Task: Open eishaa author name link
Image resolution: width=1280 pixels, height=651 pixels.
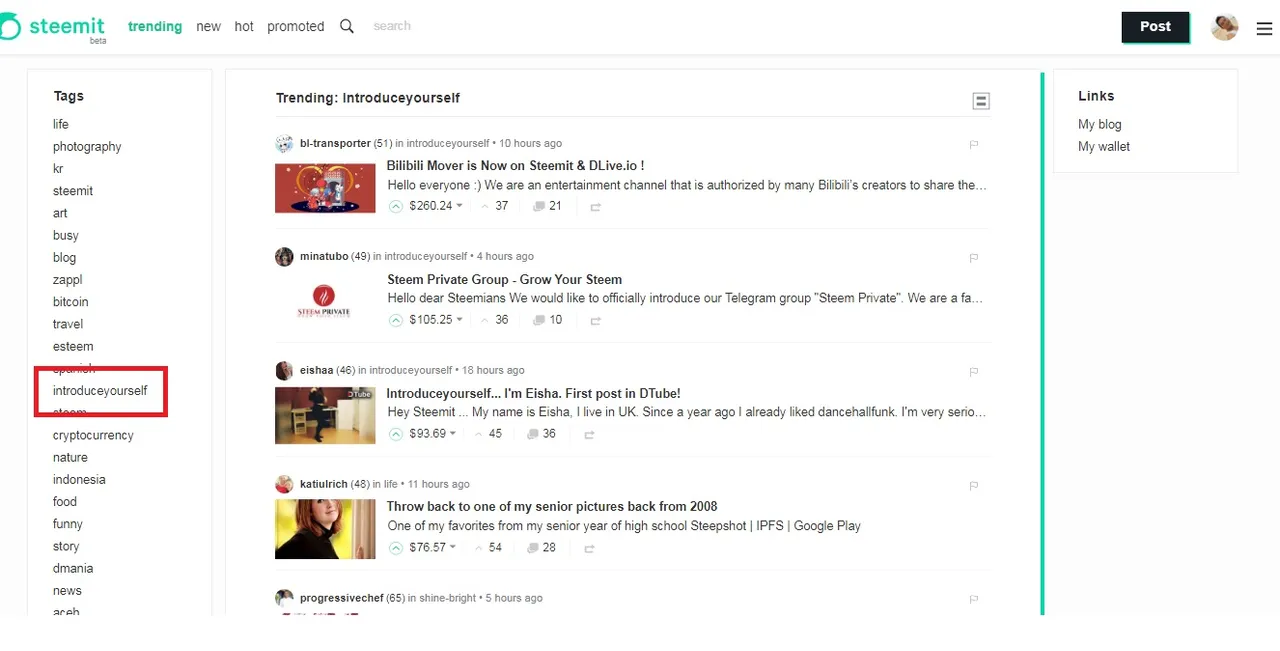Action: 316,370
